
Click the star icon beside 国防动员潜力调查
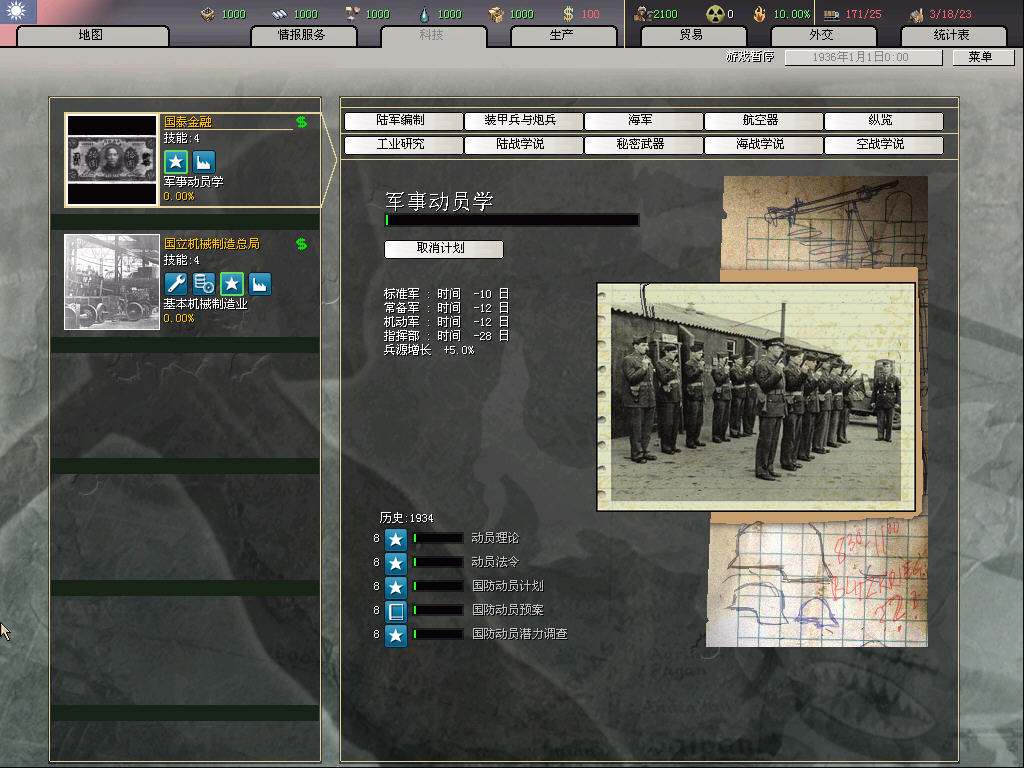pyautogui.click(x=396, y=635)
